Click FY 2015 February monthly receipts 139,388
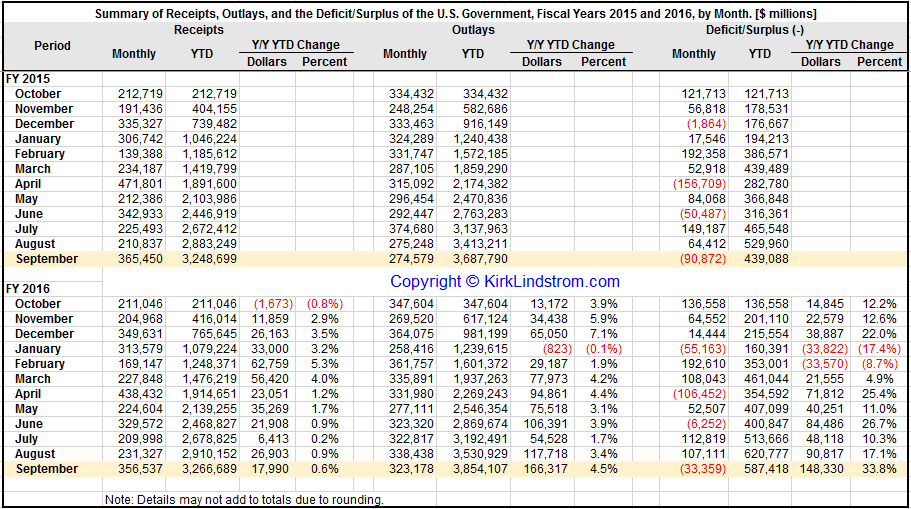Image resolution: width=911 pixels, height=509 pixels. [x=140, y=154]
